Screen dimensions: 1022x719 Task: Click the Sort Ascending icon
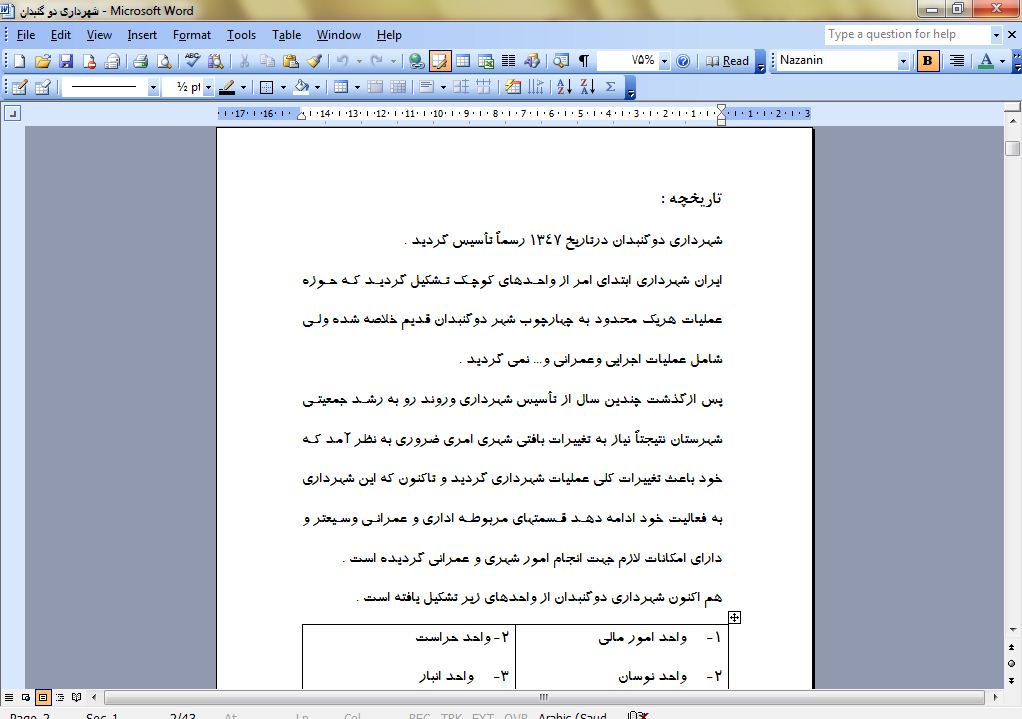click(x=564, y=87)
